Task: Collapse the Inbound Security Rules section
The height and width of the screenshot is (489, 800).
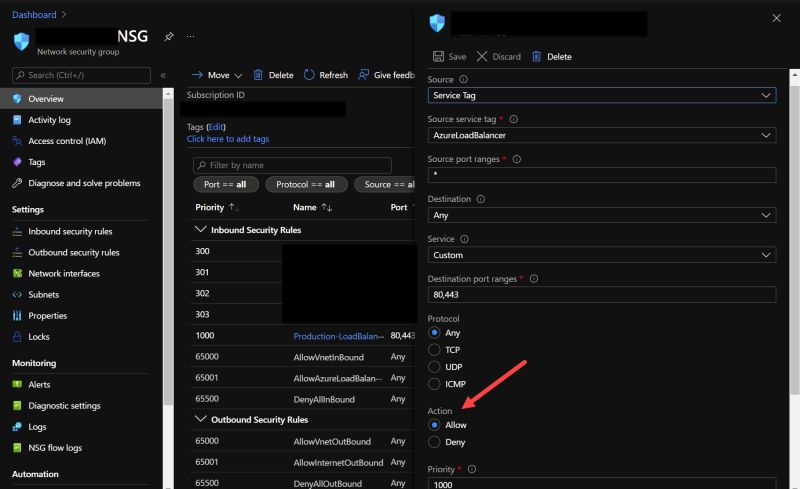Action: [201, 230]
